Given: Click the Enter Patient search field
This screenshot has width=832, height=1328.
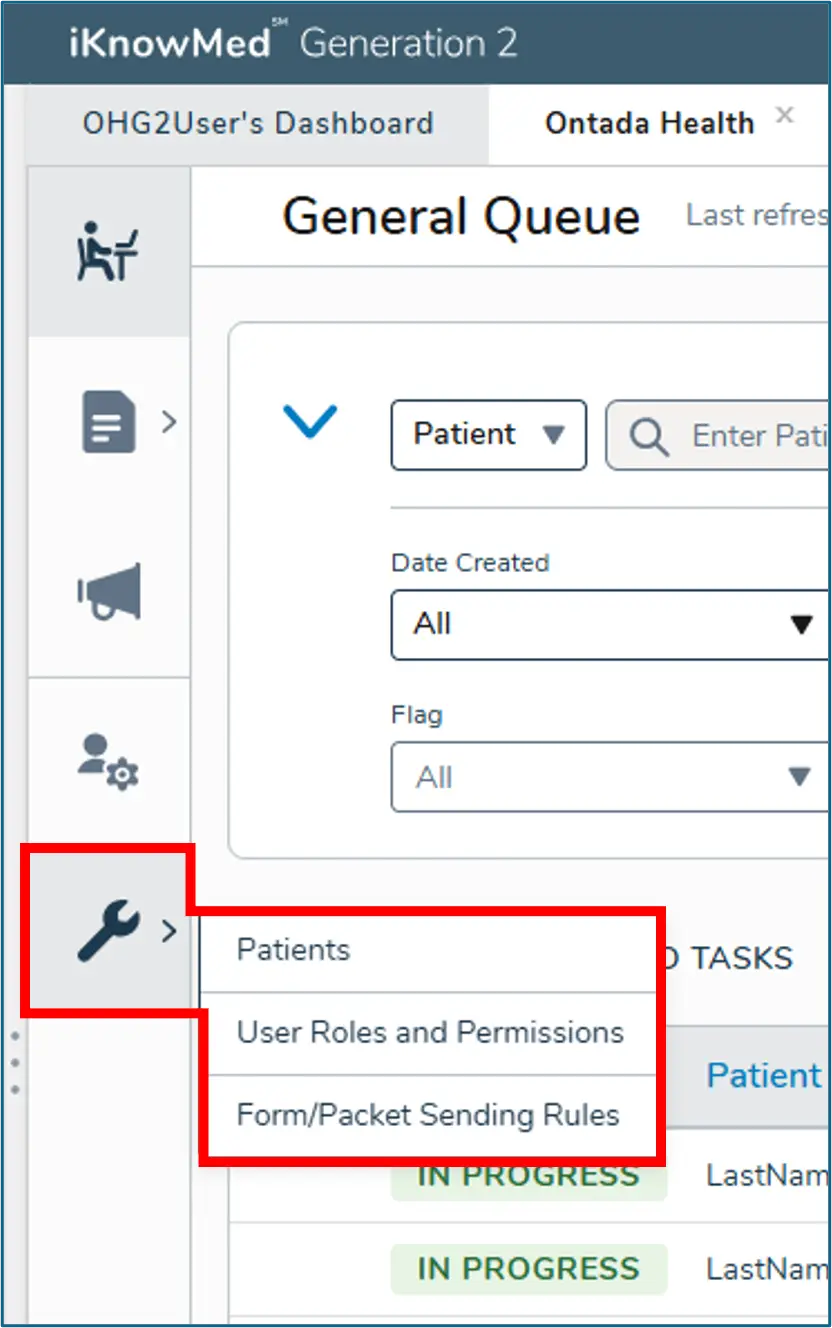Looking at the screenshot, I should 757,436.
